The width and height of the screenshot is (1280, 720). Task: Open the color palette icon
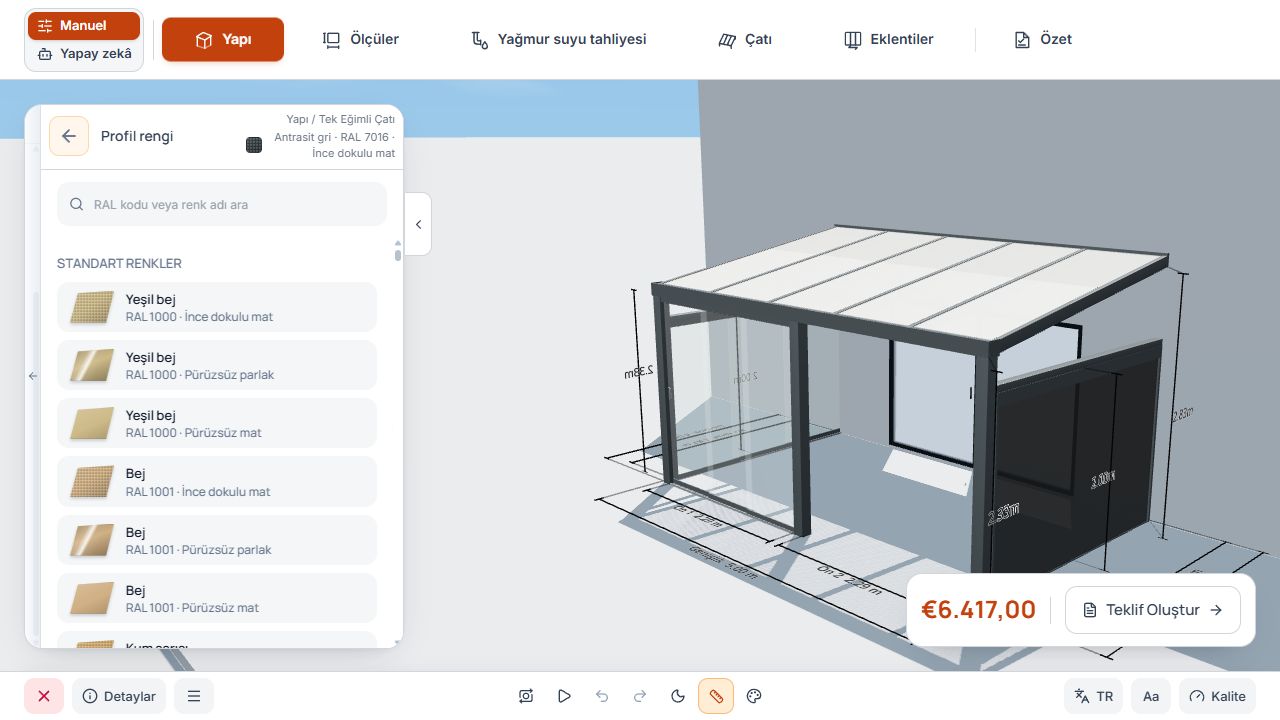755,696
